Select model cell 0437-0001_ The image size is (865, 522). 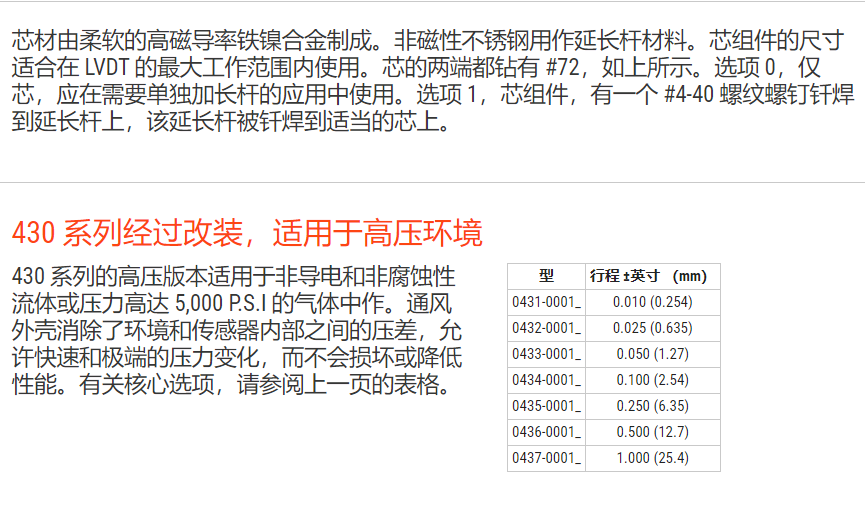[x=546, y=458]
